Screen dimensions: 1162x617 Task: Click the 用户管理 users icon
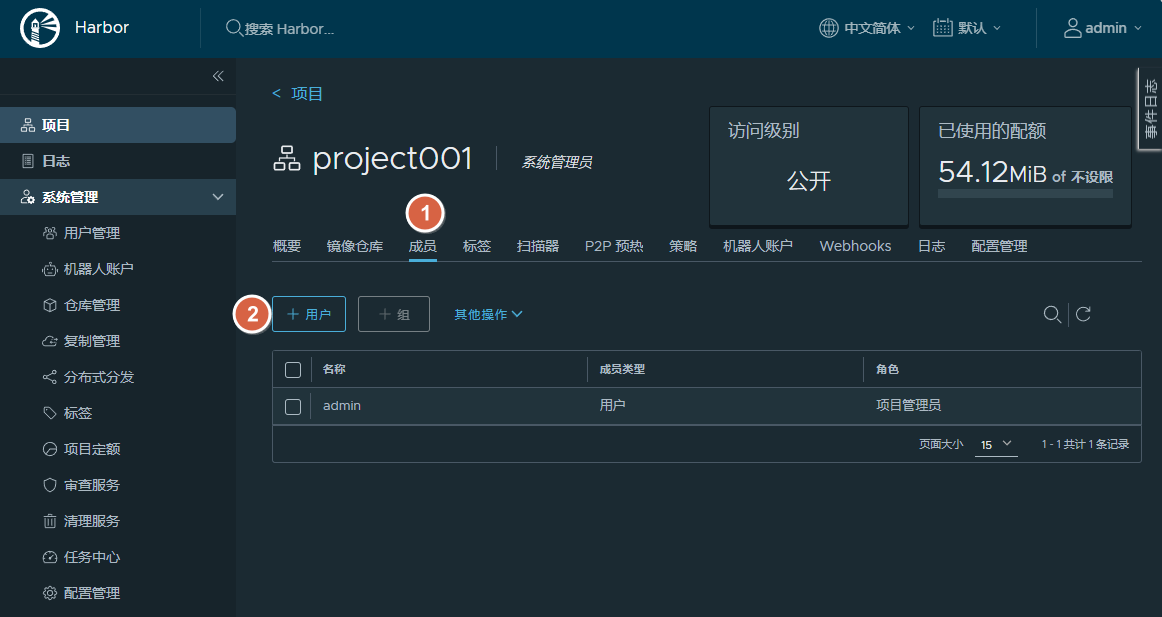pyautogui.click(x=50, y=233)
